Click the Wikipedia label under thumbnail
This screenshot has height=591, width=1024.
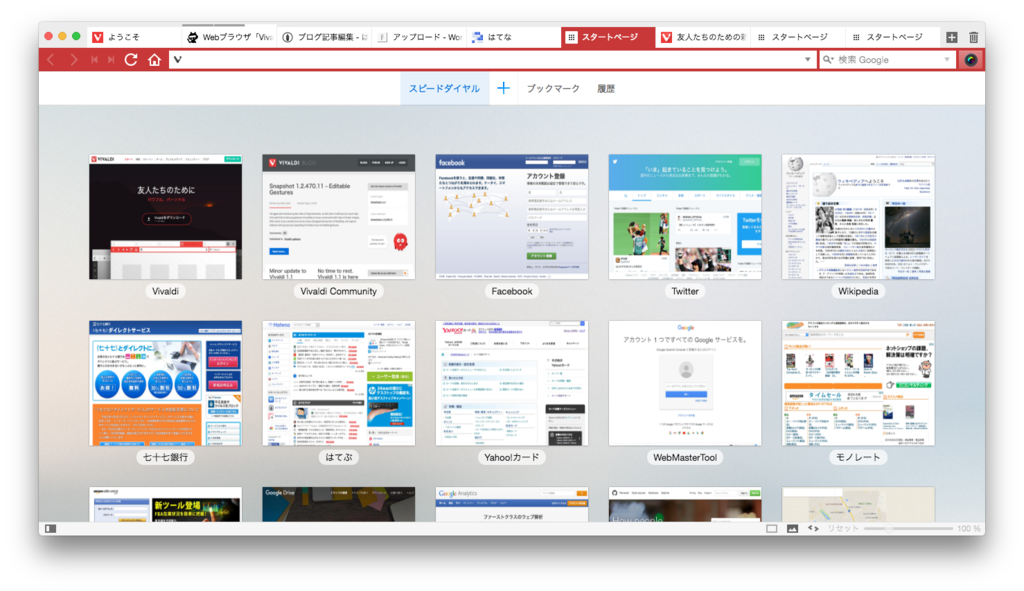(x=858, y=291)
